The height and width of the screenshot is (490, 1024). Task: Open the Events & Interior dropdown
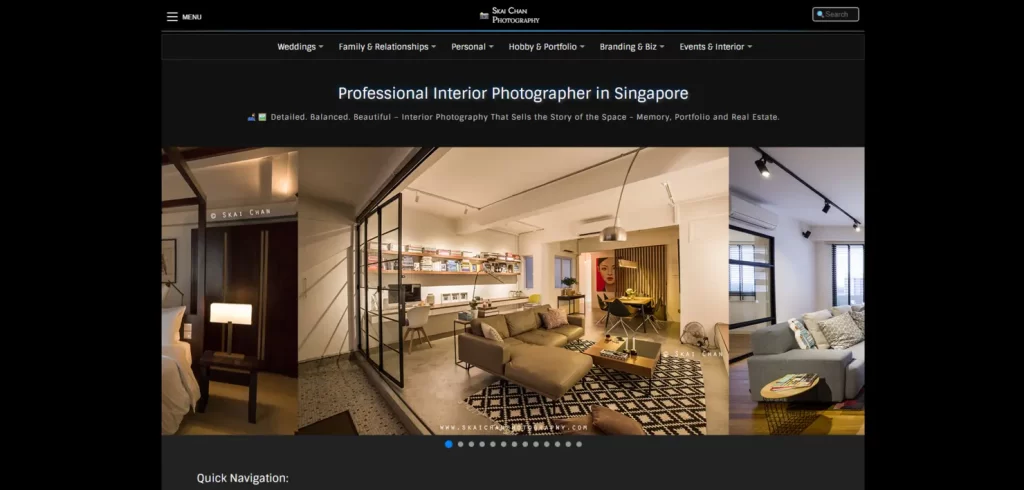716,47
